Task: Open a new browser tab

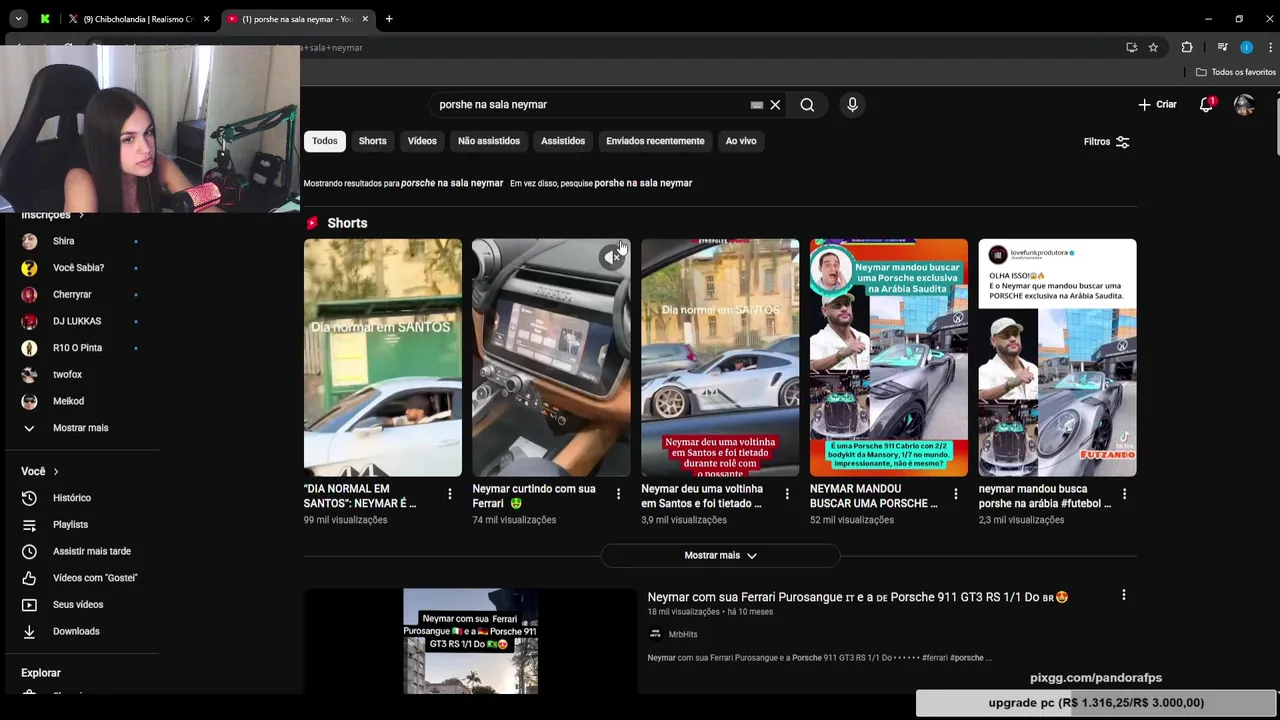Action: [x=389, y=19]
